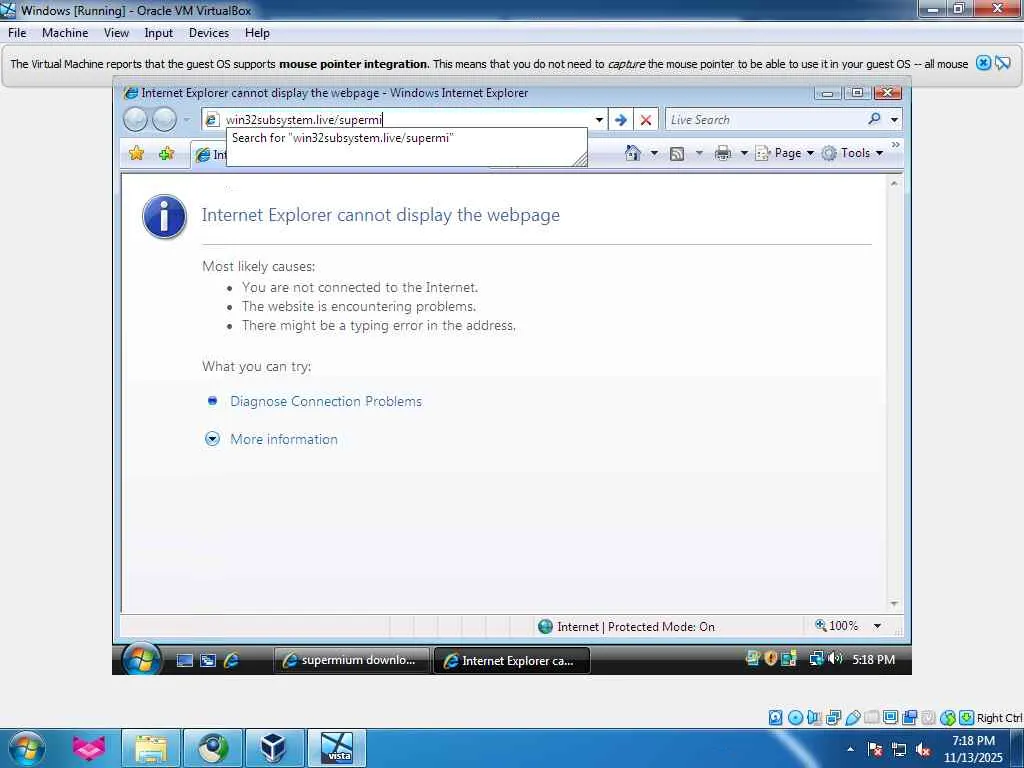Open the Machine menu
Viewport: 1024px width, 768px height.
click(x=65, y=33)
